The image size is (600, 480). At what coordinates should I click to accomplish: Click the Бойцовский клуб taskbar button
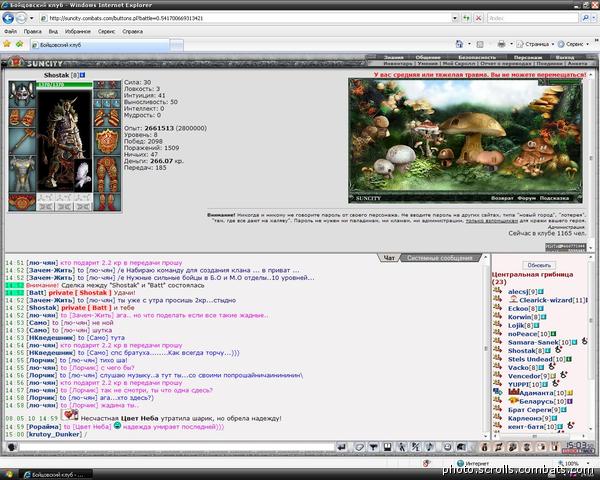[x=56, y=475]
